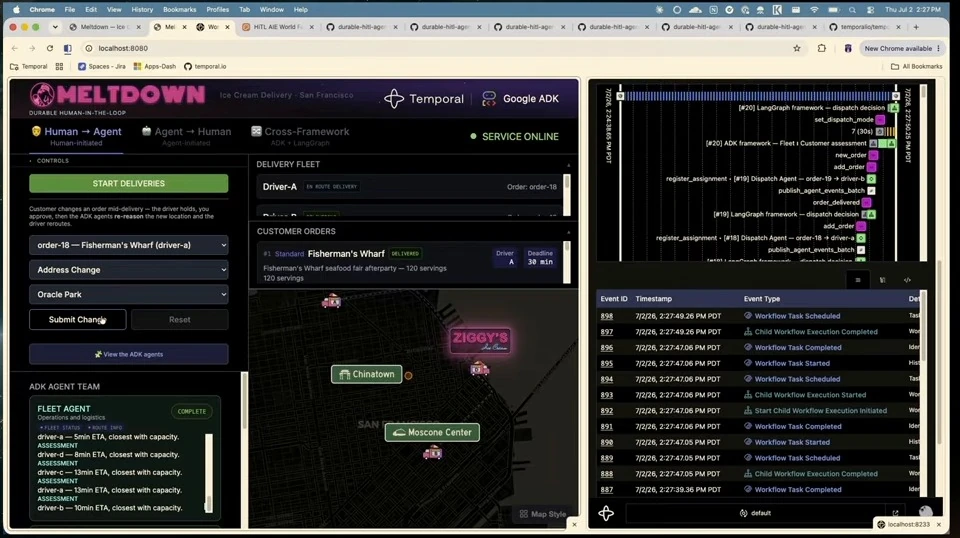Viewport: 960px width, 538px height.
Task: Click the Google ADK logo icon
Action: [489, 99]
